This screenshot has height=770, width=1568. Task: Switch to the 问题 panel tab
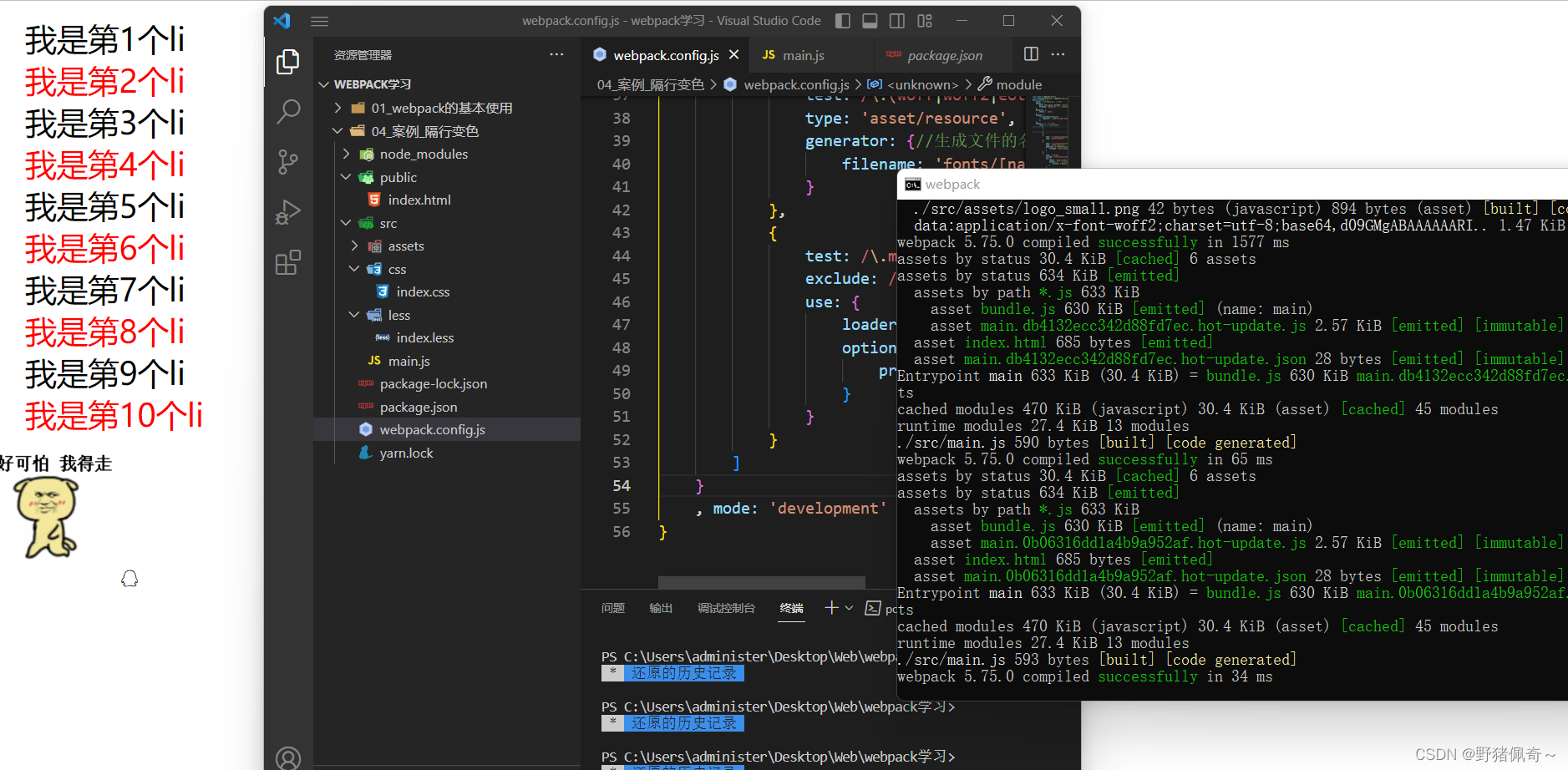[613, 608]
